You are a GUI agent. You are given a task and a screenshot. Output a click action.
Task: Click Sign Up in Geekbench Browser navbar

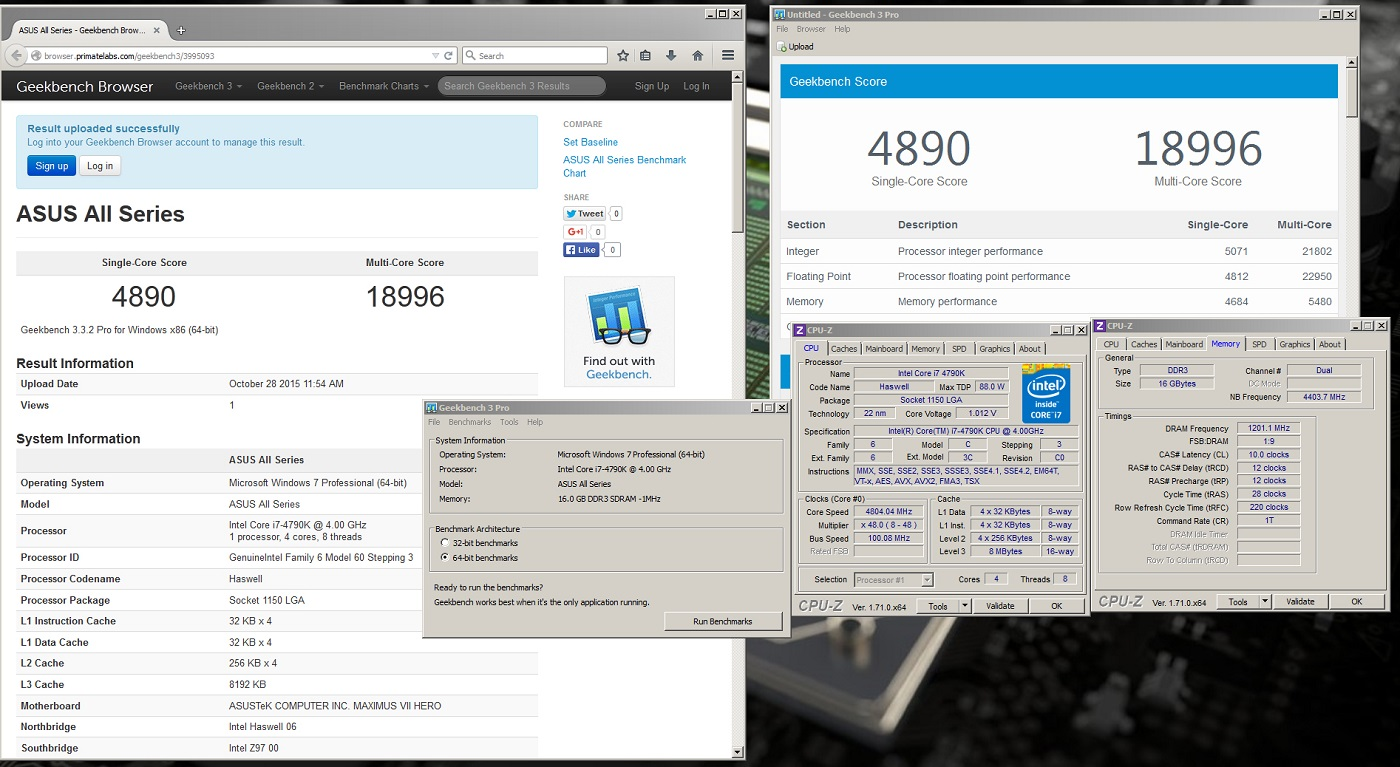[x=652, y=86]
